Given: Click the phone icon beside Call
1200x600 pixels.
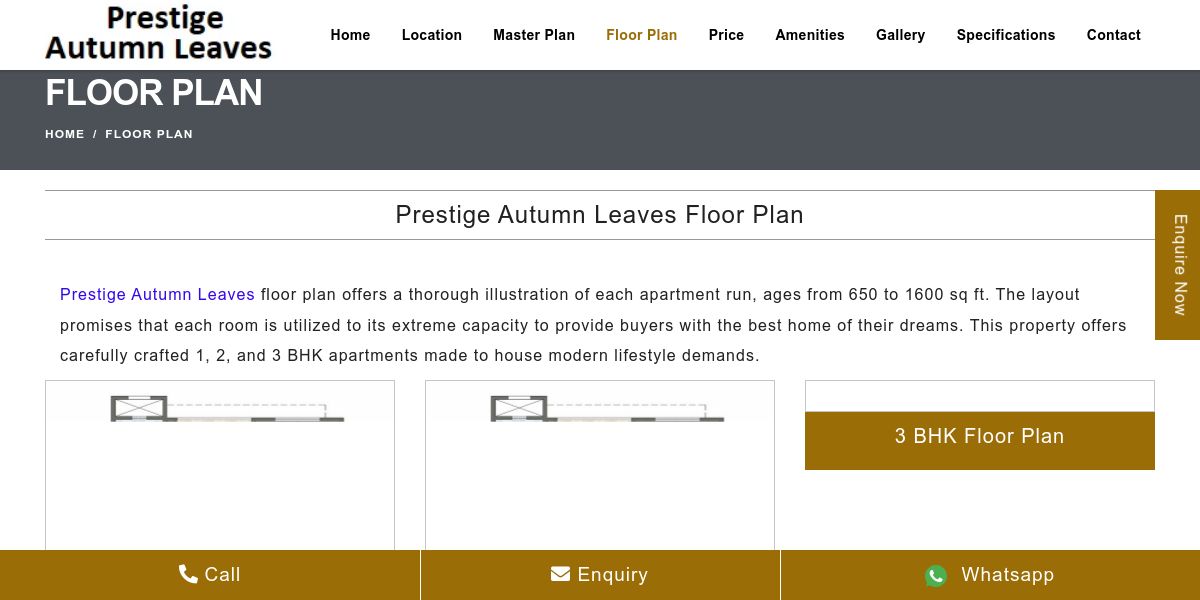Looking at the screenshot, I should [x=188, y=574].
